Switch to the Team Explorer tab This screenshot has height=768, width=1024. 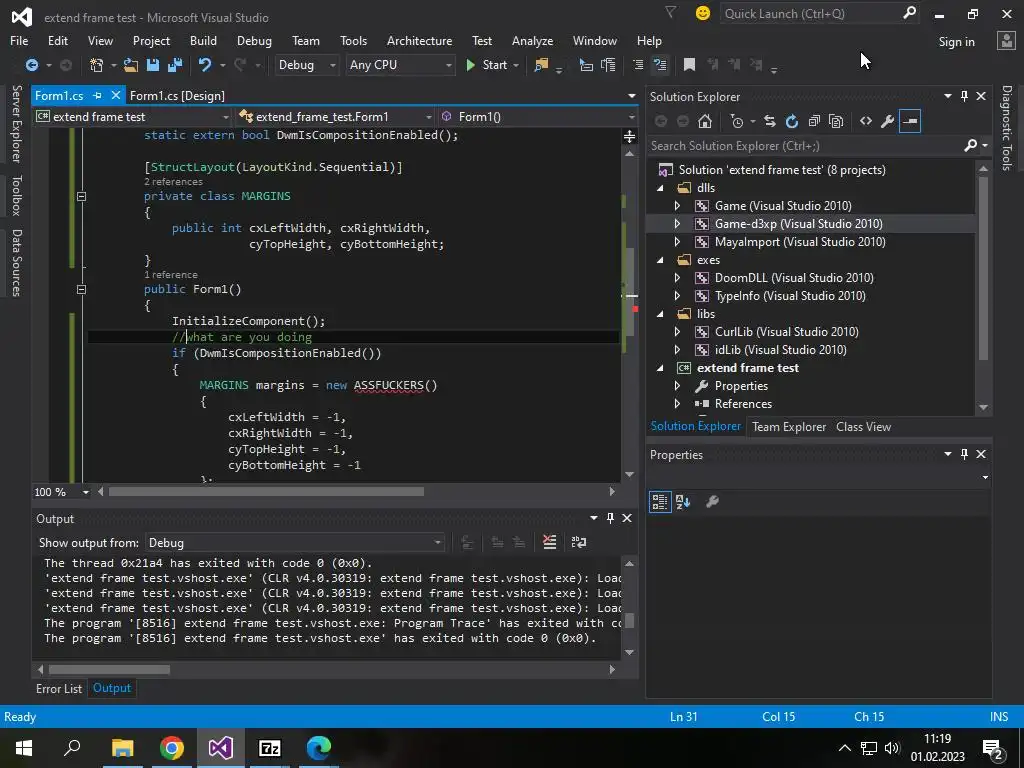point(789,426)
